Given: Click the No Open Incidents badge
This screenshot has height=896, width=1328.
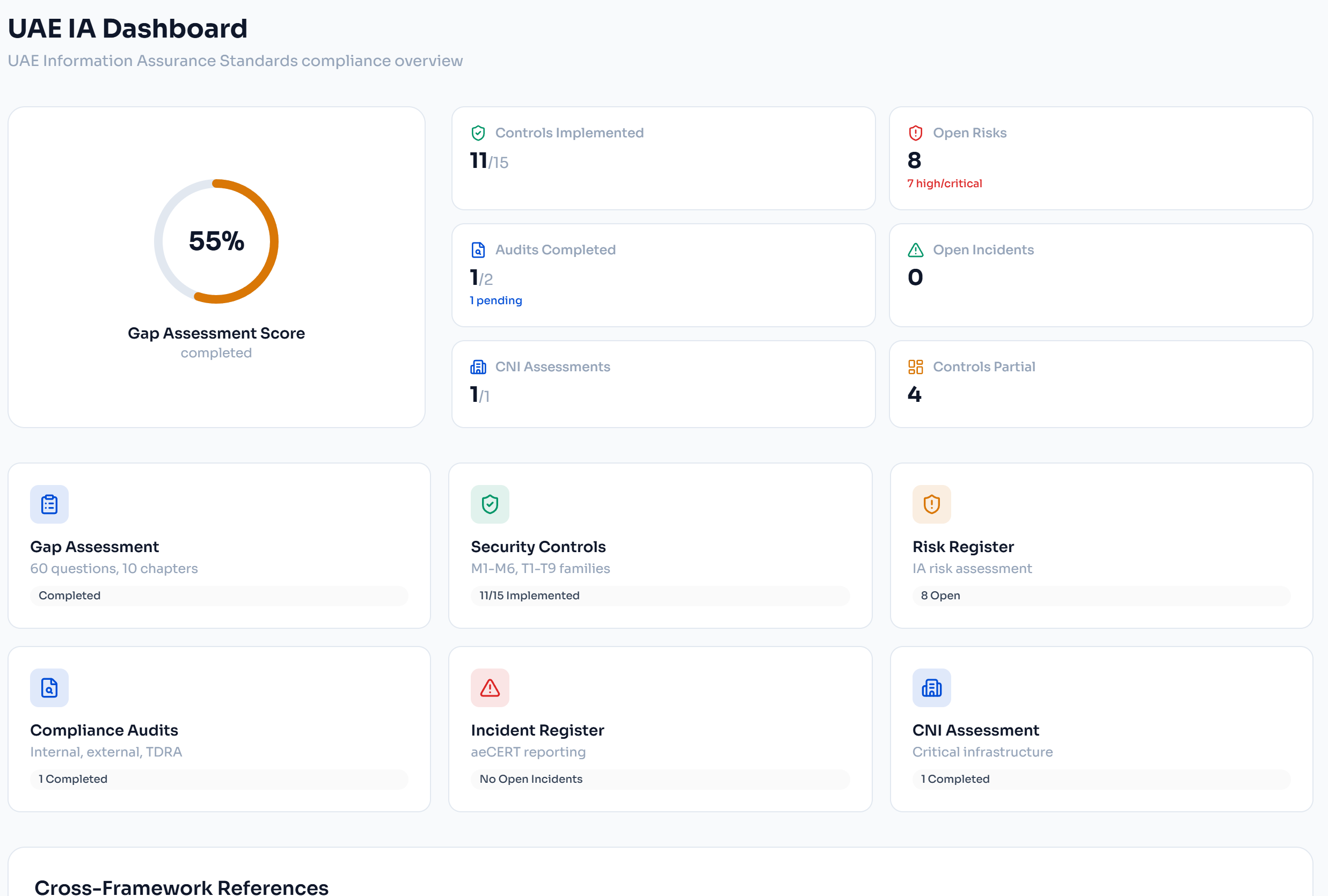Looking at the screenshot, I should [x=531, y=779].
